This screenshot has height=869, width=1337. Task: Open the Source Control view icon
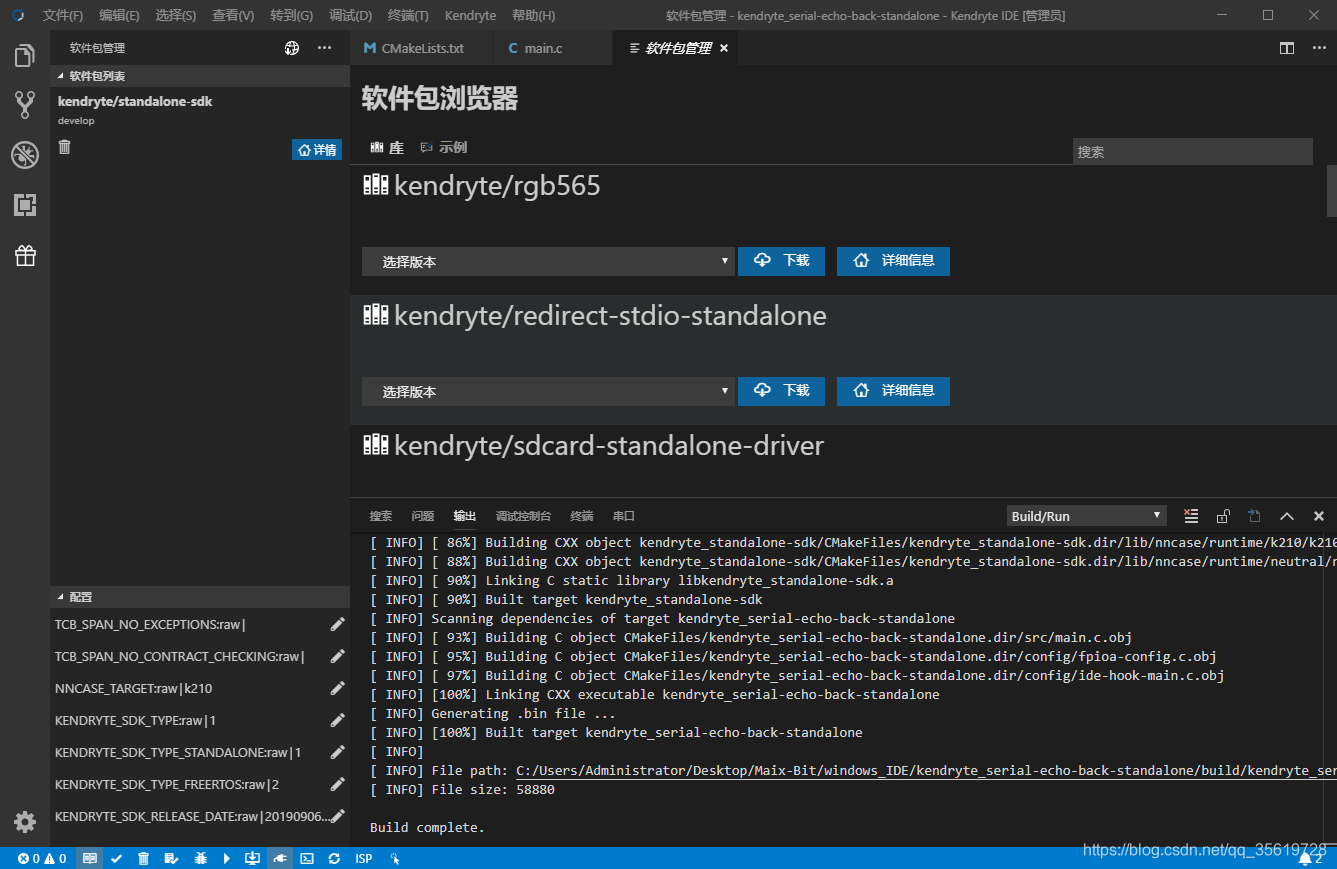tap(25, 104)
